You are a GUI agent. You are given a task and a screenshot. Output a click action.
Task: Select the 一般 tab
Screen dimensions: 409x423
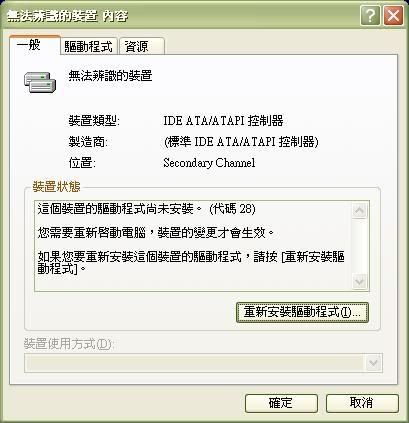coord(35,44)
